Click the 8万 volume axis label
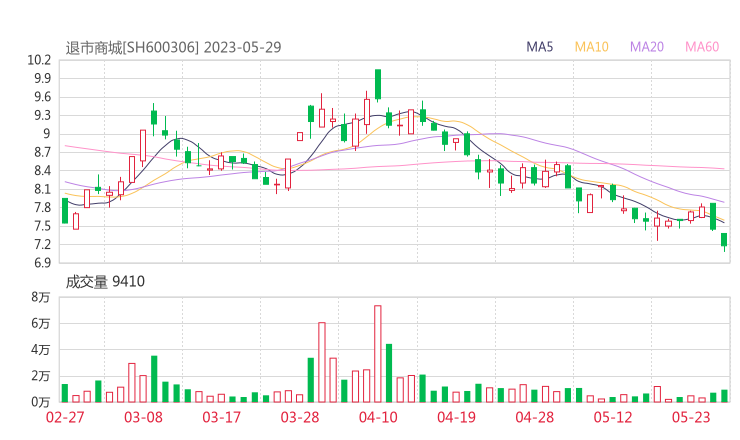The image size is (740, 440). [x=41, y=297]
